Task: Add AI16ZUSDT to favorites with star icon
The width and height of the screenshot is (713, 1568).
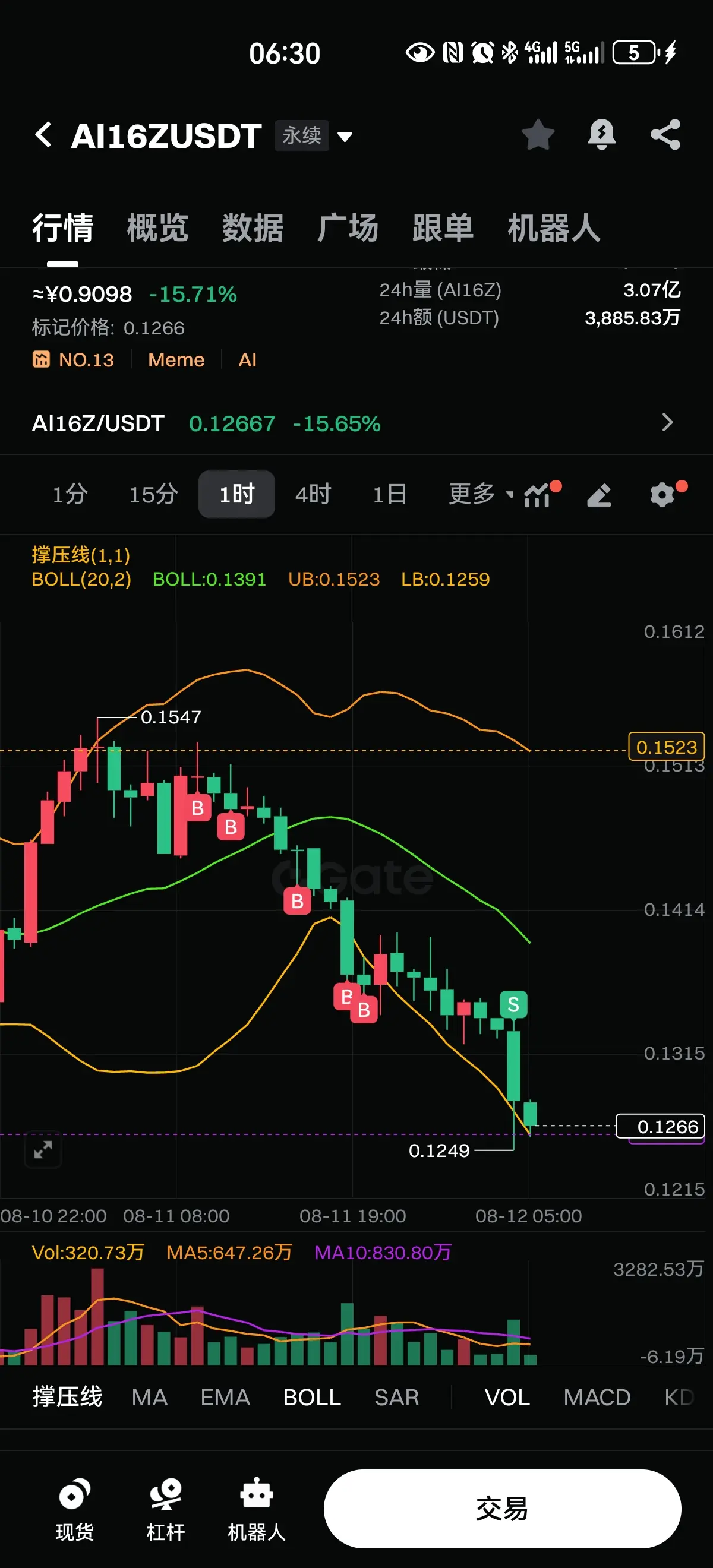Action: 538,134
